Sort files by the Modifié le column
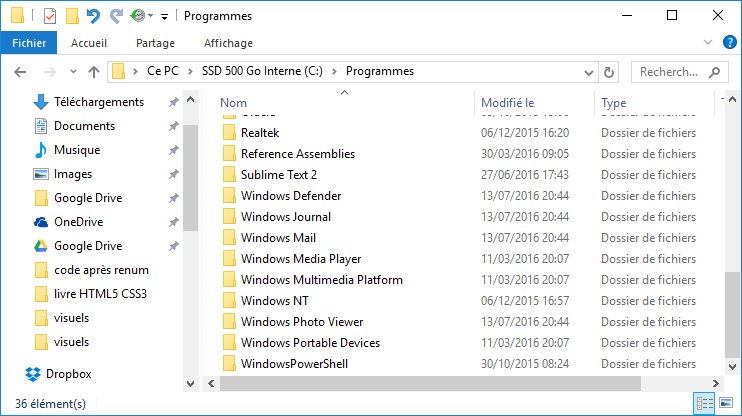742x416 pixels. pos(508,103)
